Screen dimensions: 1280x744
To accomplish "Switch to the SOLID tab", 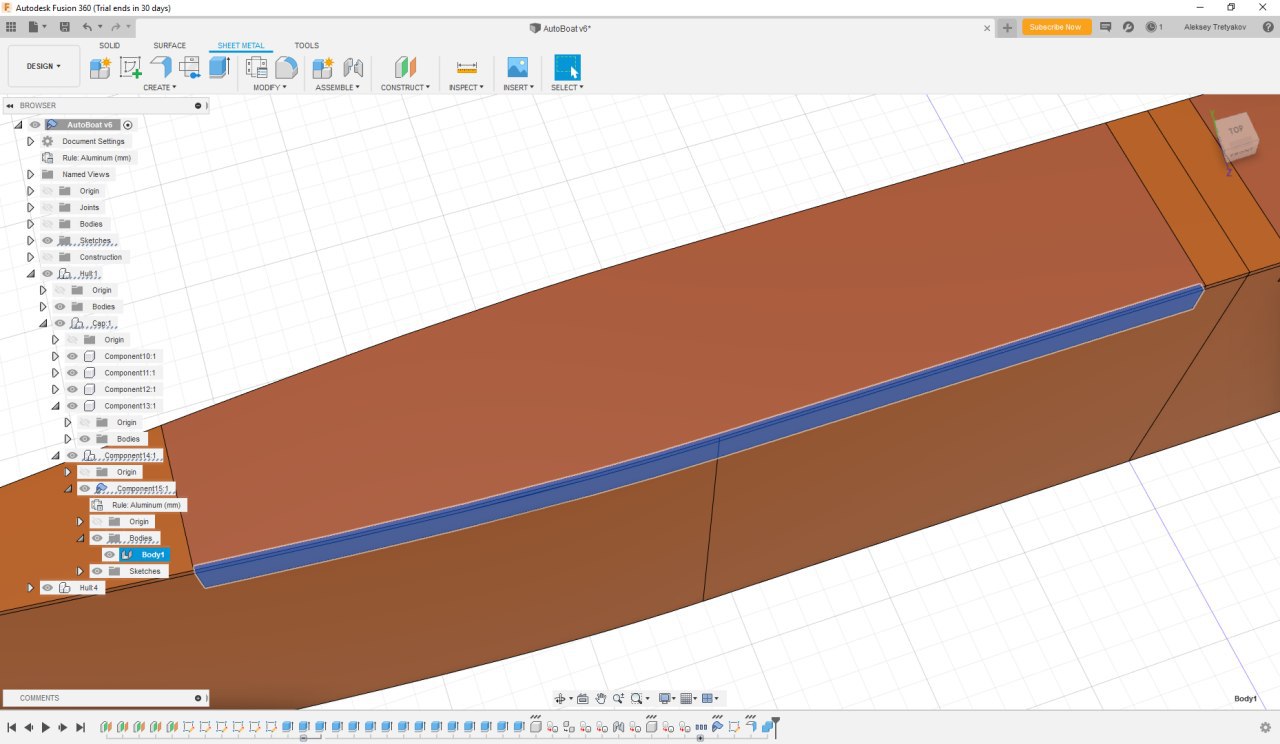I will (x=109, y=45).
